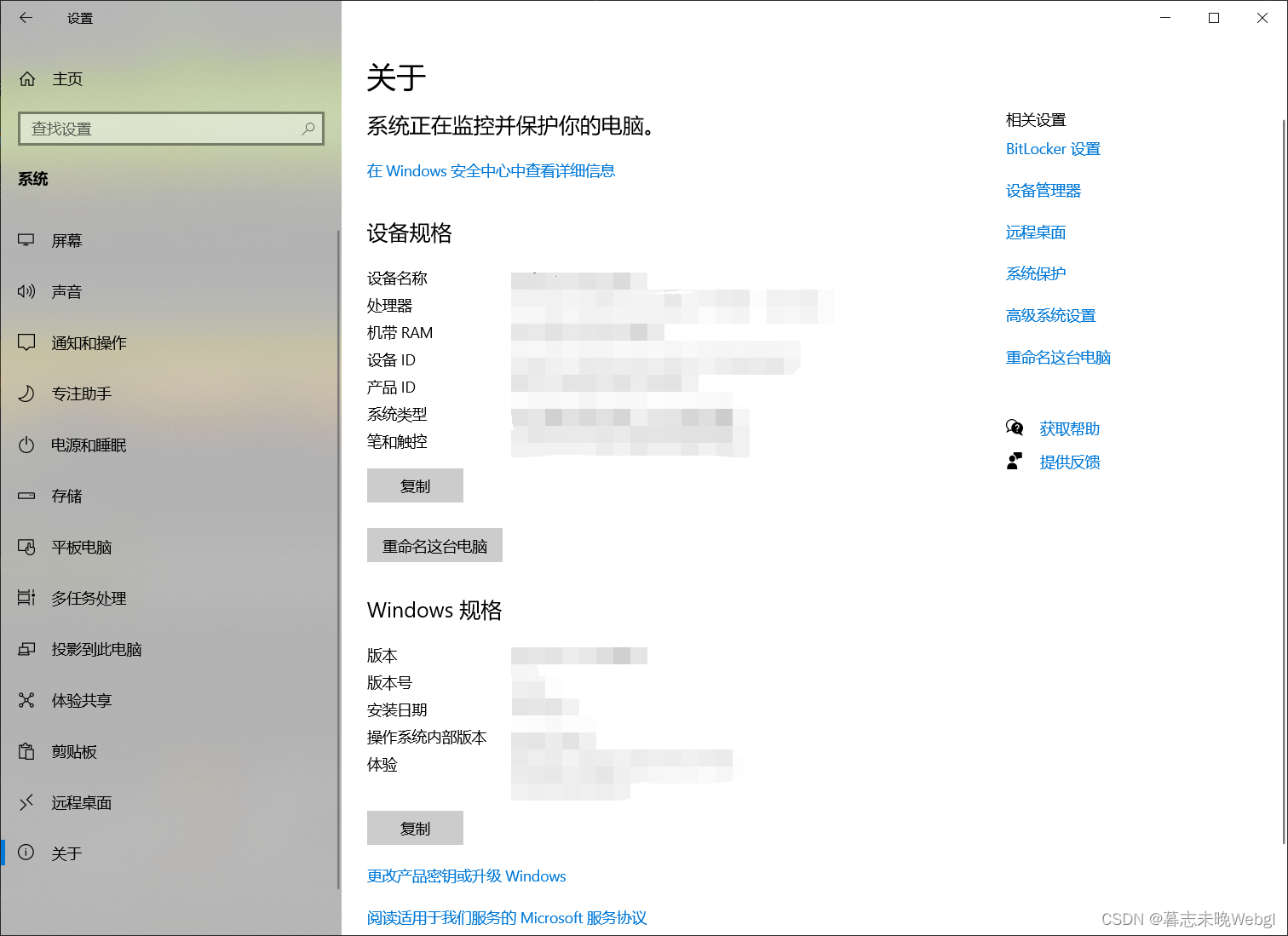Open 远程桌面 link under 相关设置
The image size is (1288, 936).
point(1036,233)
